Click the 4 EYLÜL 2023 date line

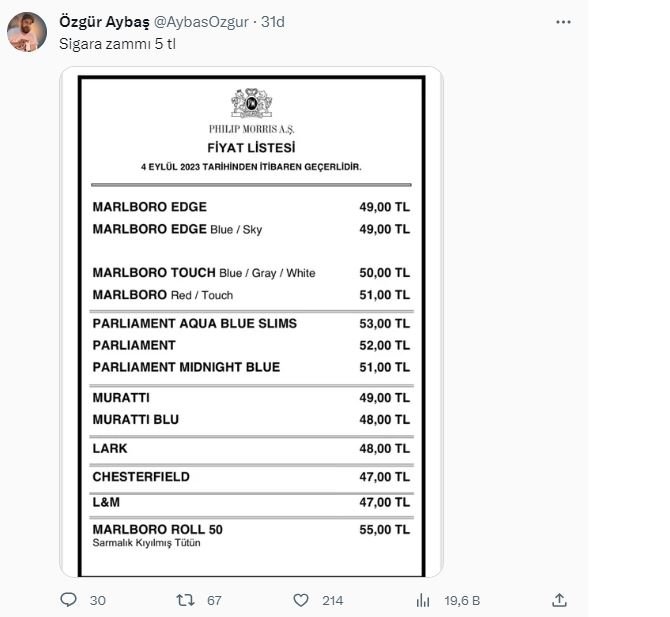[x=250, y=167]
